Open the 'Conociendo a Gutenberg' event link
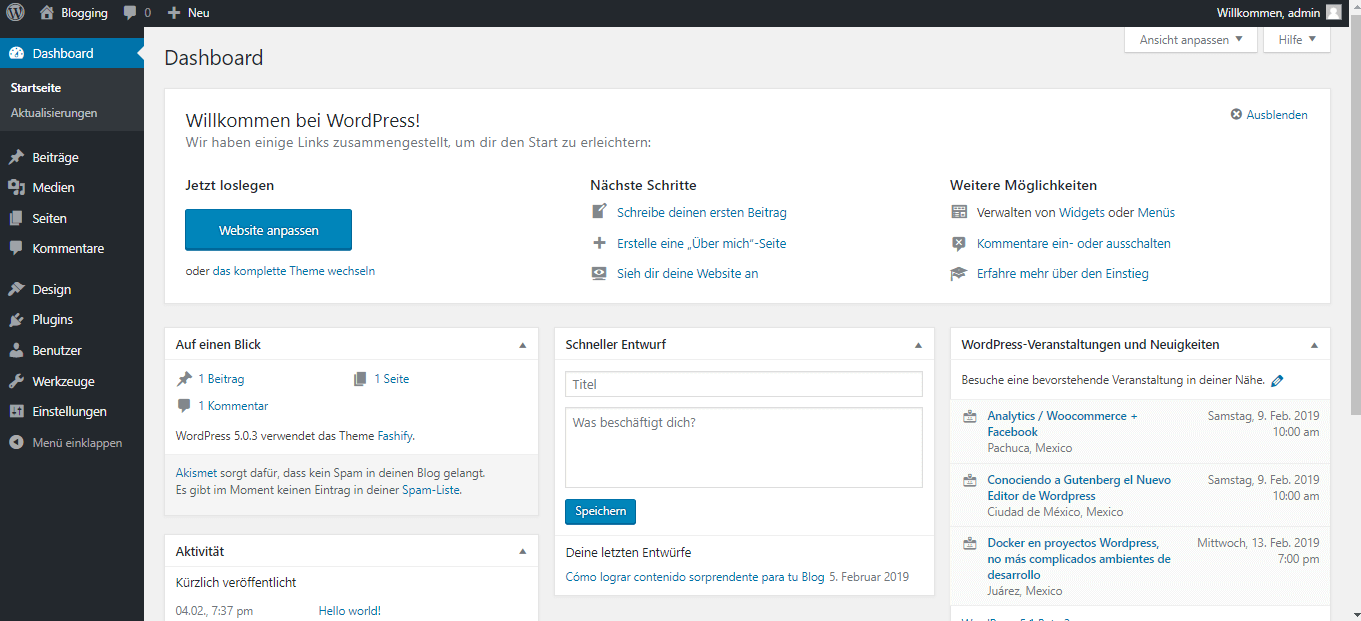Screen dimensions: 1361x621 click(x=1079, y=488)
